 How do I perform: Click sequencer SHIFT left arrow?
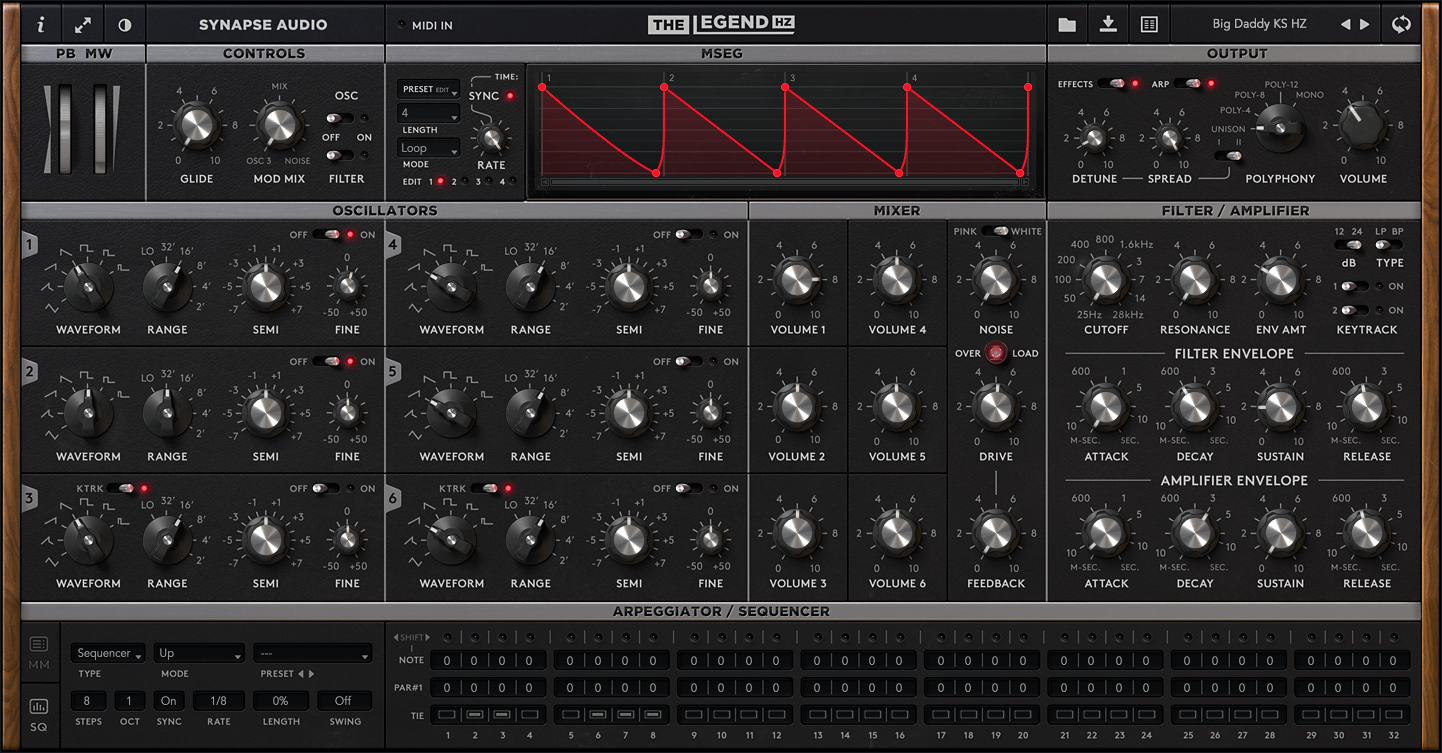click(397, 637)
